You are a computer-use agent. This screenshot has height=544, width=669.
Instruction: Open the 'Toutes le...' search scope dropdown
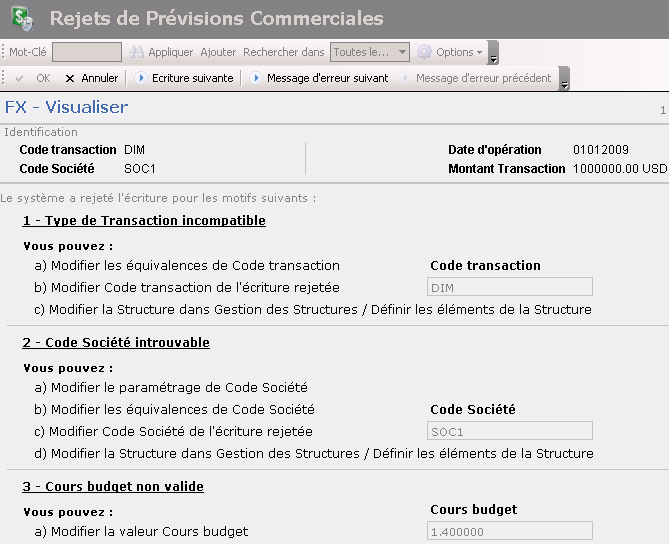point(370,52)
